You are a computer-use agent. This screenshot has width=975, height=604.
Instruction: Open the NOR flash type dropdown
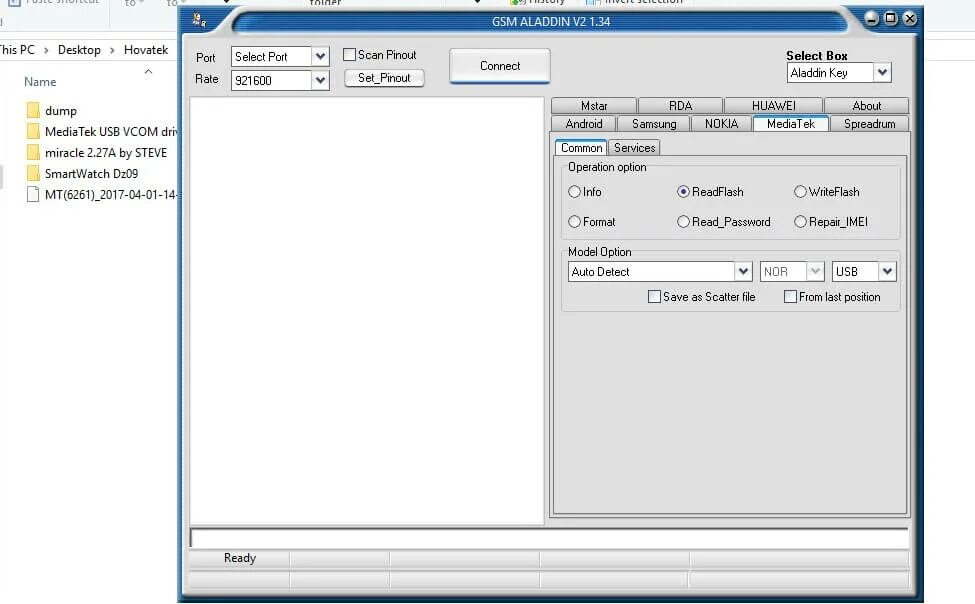[815, 271]
